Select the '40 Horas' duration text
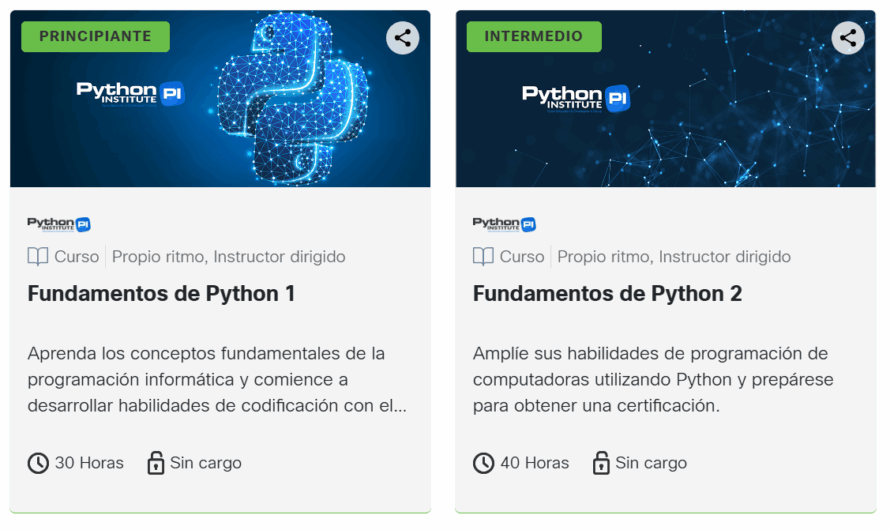Image resolution: width=890 pixels, height=530 pixels. click(535, 463)
